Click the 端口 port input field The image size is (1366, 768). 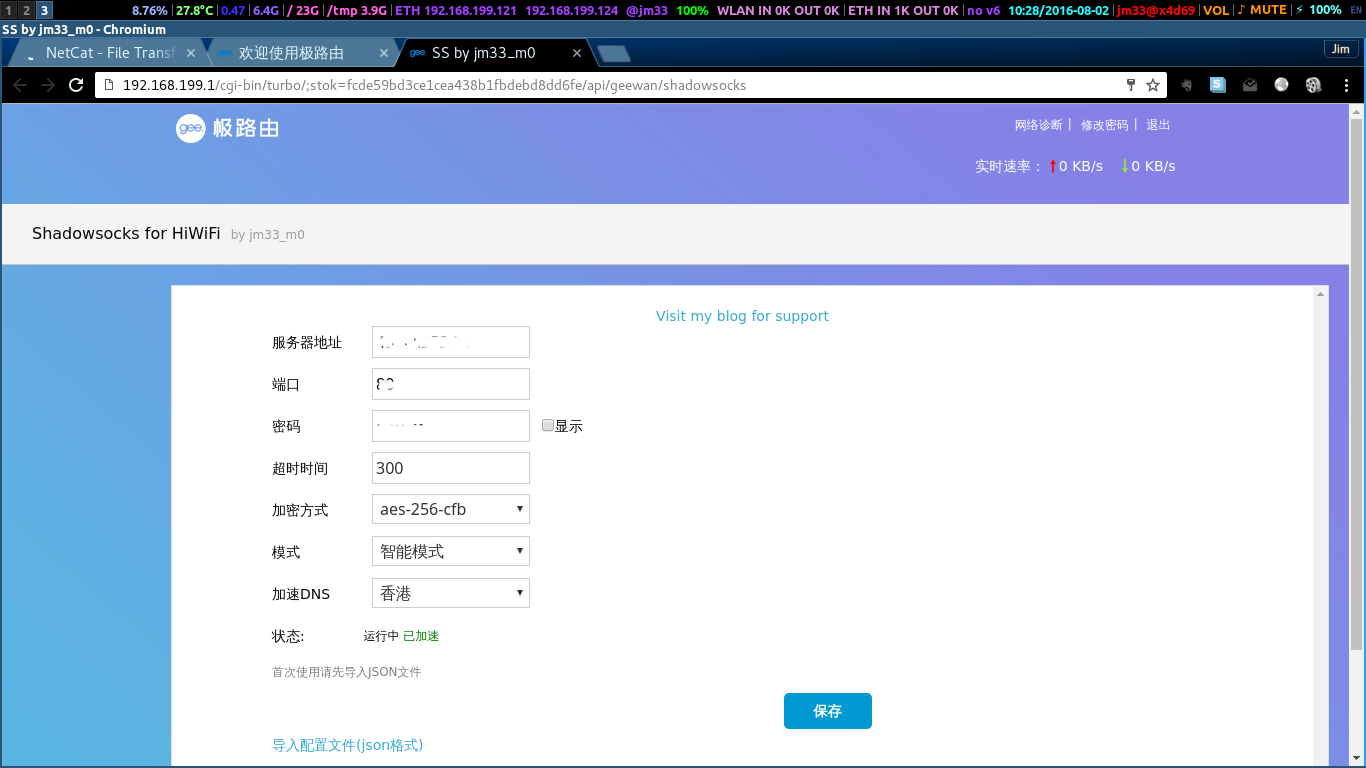[451, 383]
